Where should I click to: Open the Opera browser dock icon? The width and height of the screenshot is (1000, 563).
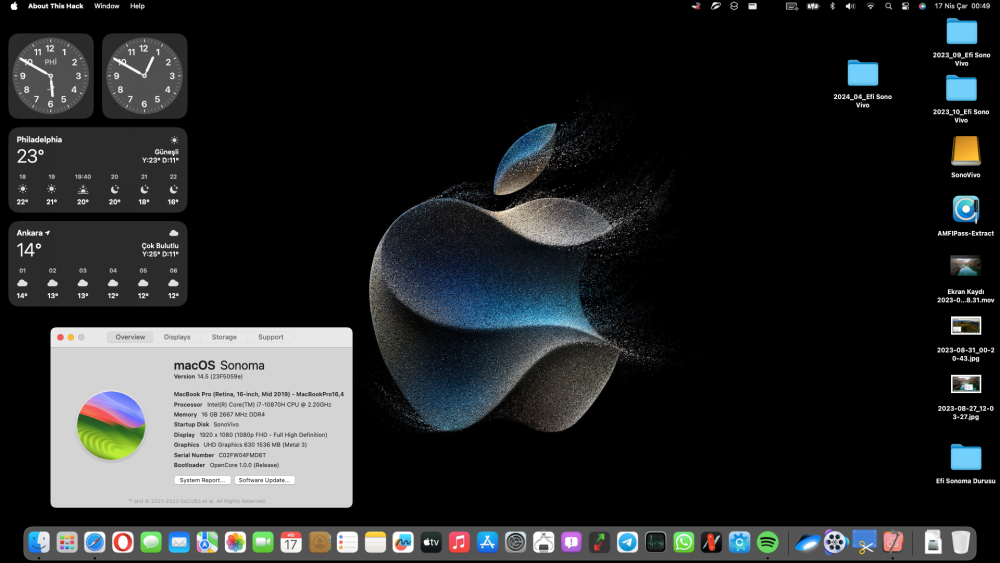coord(123,543)
